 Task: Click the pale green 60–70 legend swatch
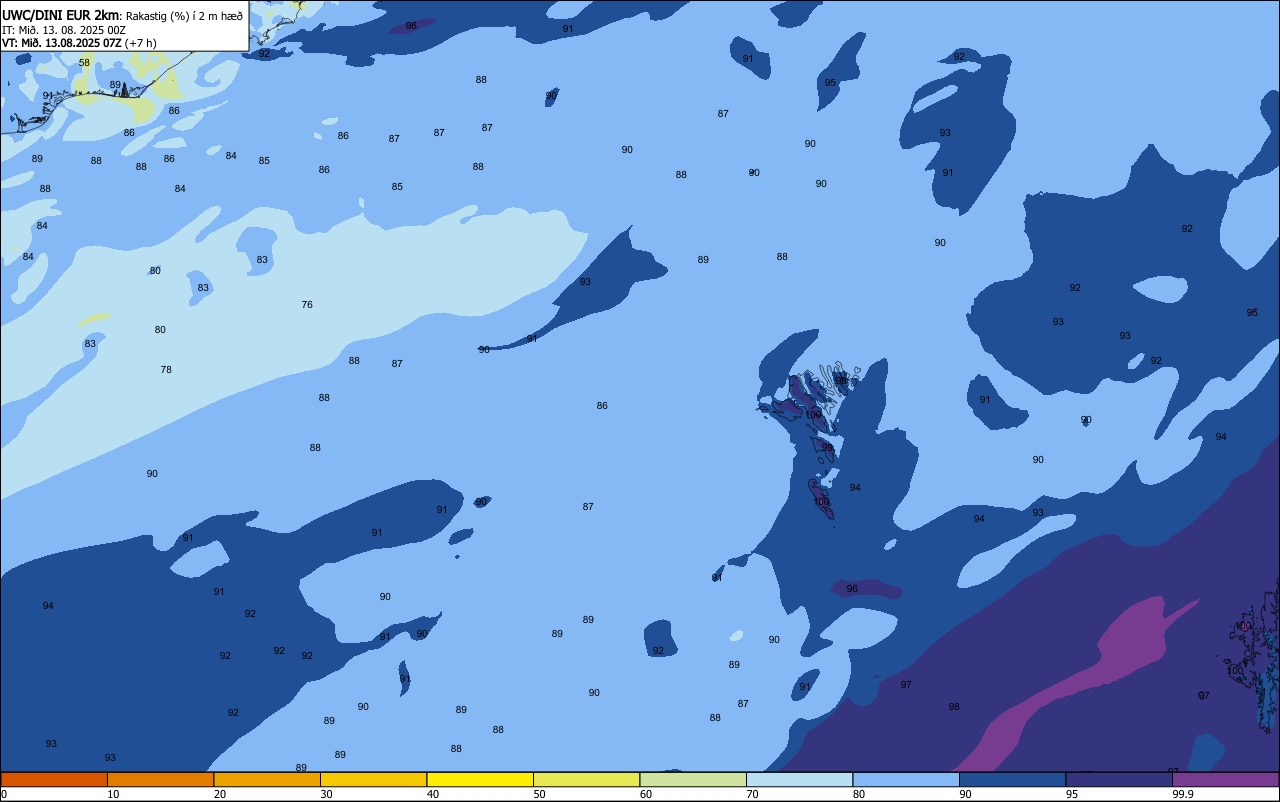point(693,779)
